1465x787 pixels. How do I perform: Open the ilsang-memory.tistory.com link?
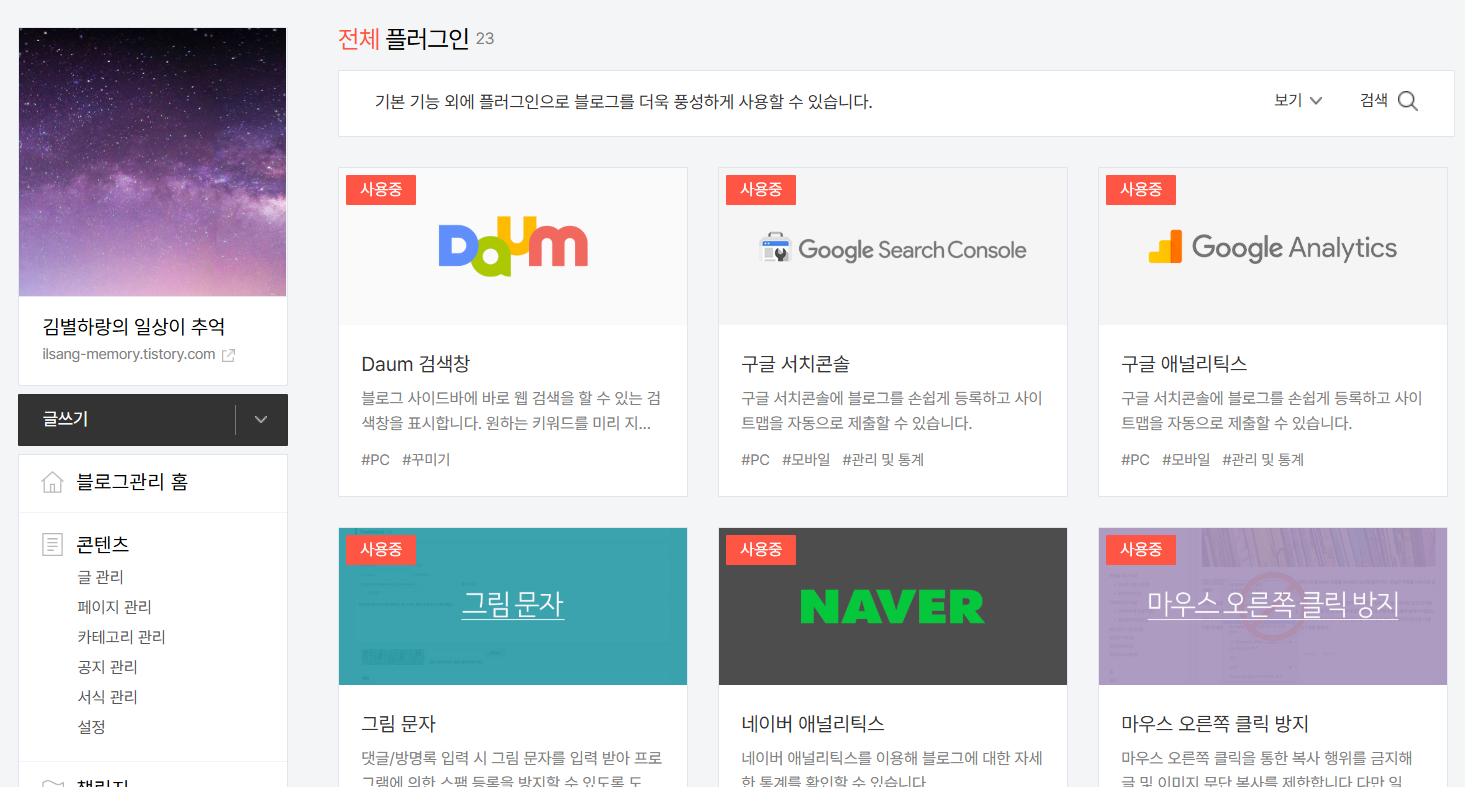129,355
